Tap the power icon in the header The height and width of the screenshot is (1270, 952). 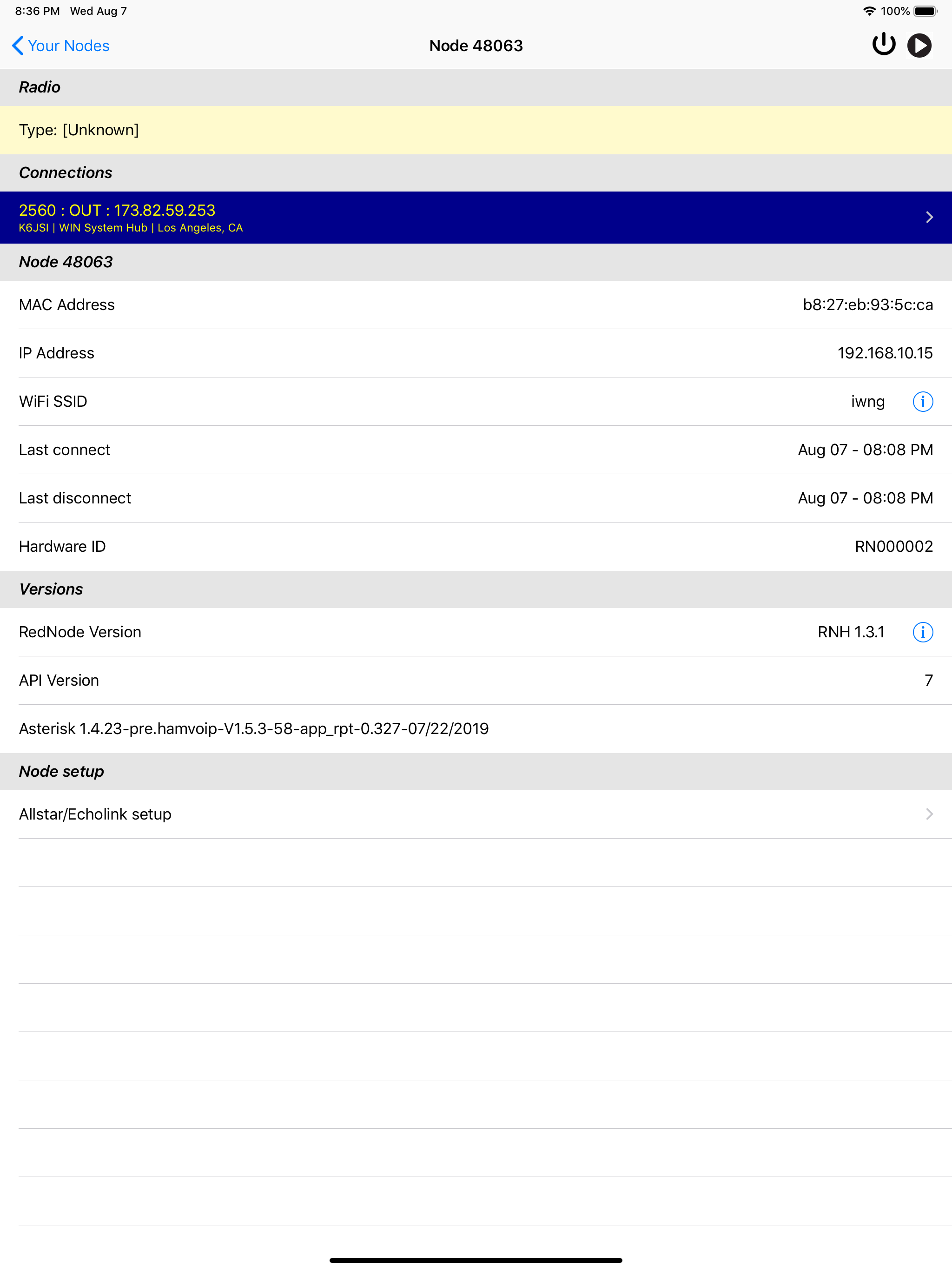coord(884,45)
